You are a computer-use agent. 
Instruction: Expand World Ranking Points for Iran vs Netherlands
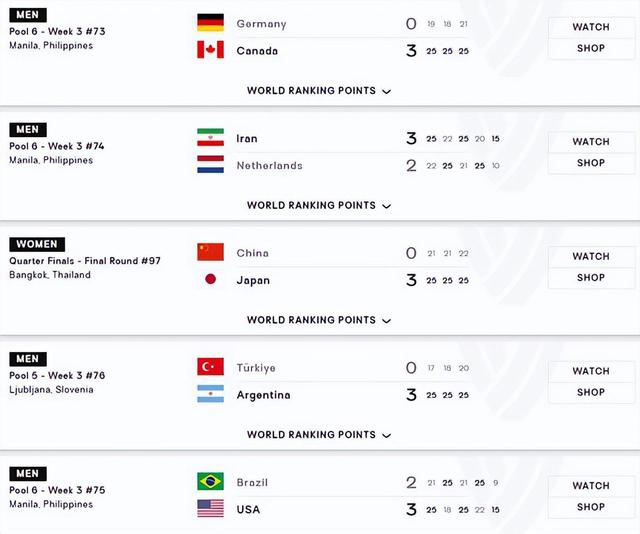[318, 206]
